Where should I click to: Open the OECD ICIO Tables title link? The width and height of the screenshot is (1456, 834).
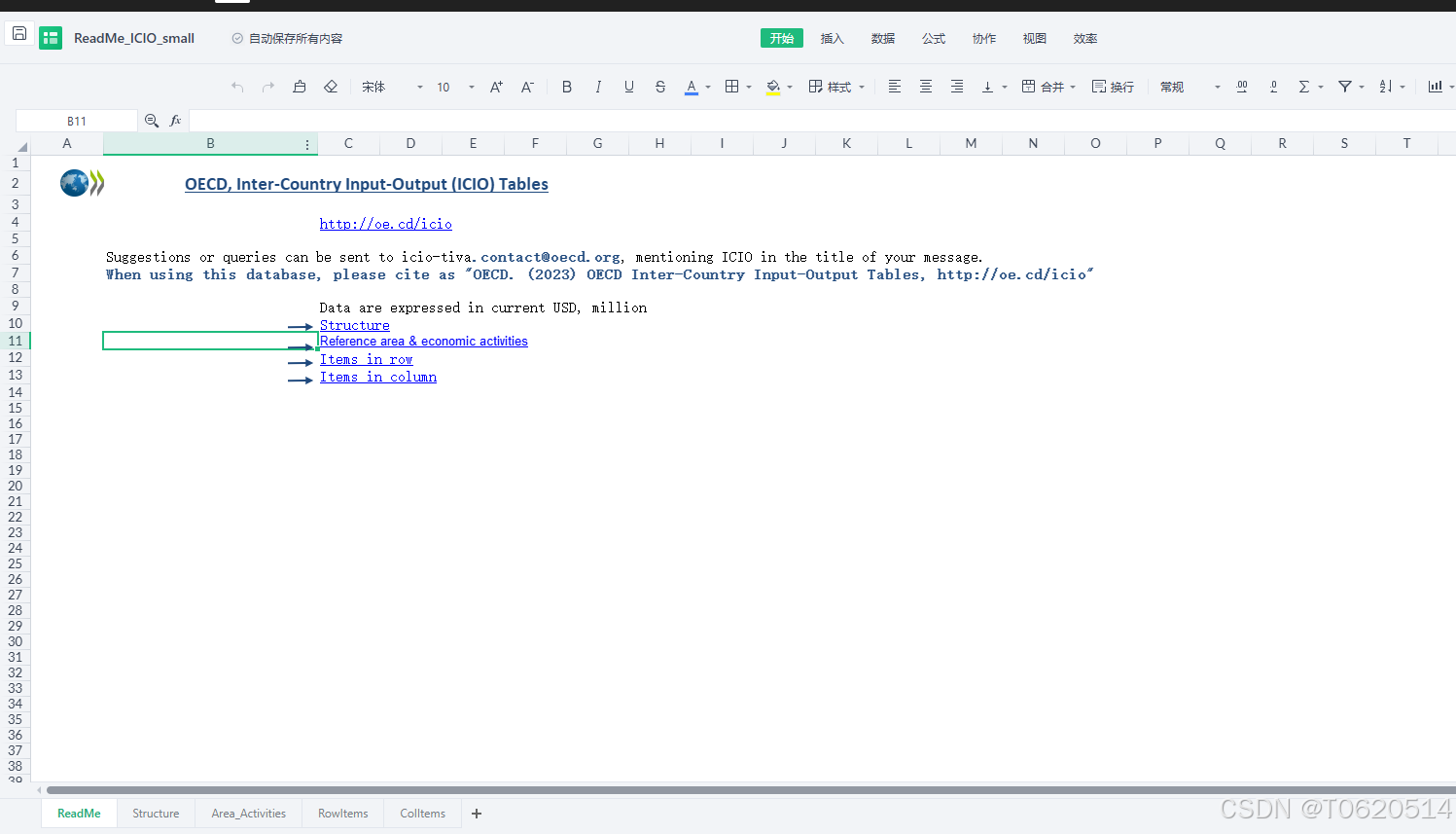point(367,184)
